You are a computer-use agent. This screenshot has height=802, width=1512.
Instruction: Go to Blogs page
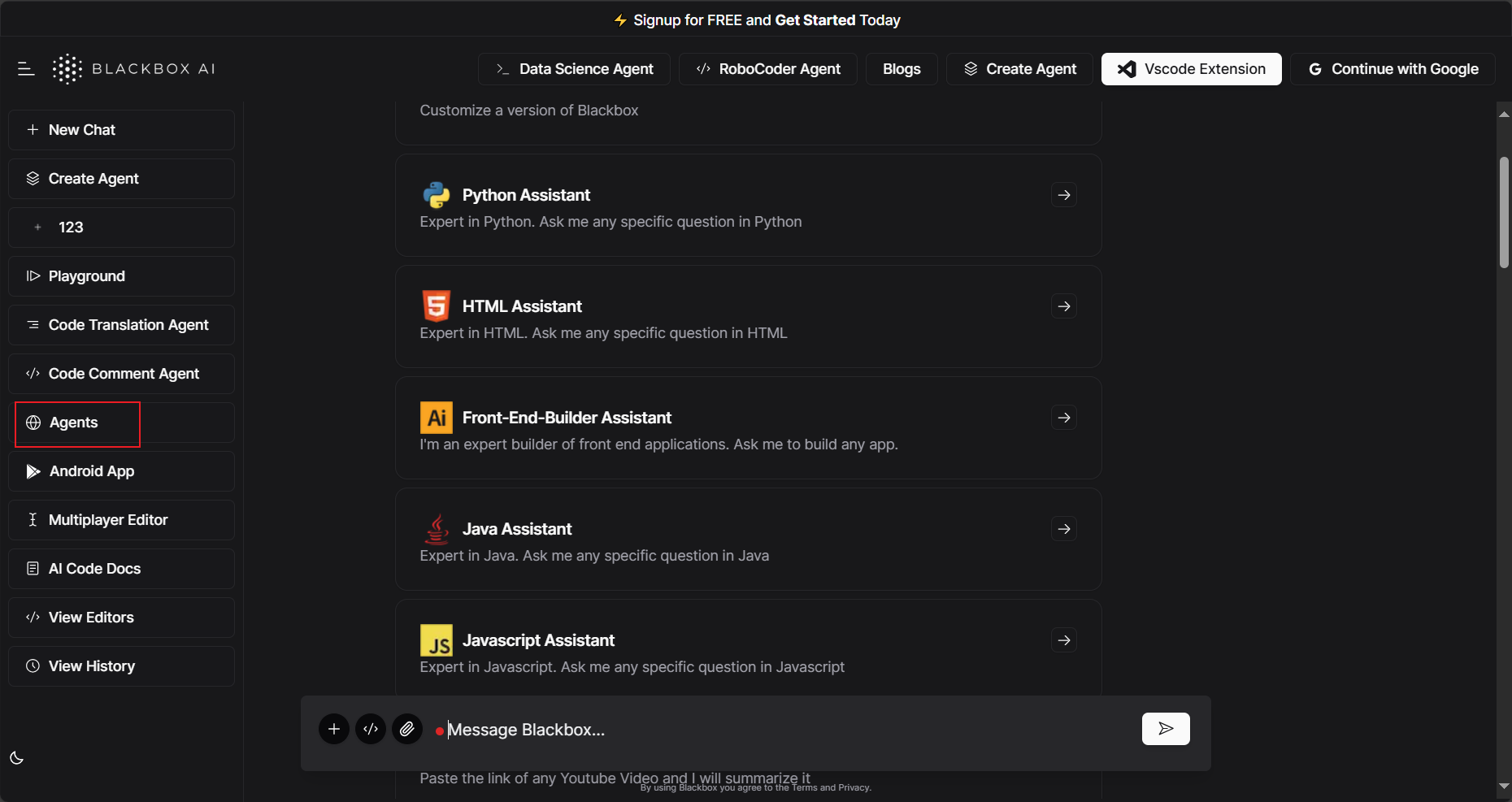[902, 69]
